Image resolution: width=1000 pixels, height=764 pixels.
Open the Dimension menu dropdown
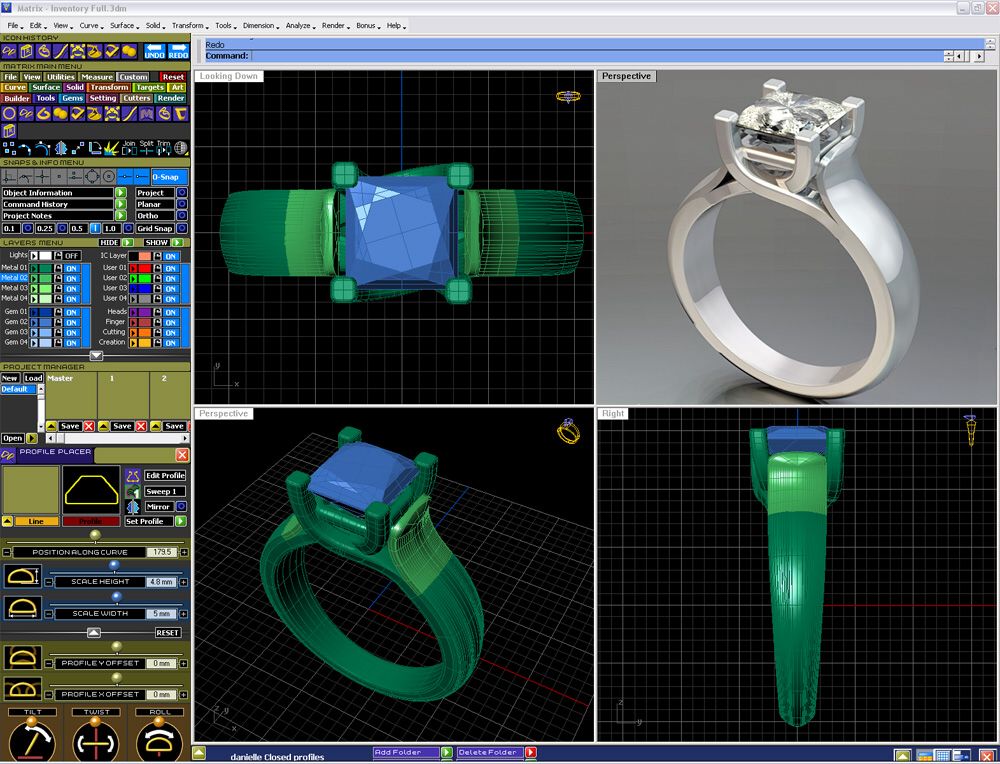[x=261, y=25]
